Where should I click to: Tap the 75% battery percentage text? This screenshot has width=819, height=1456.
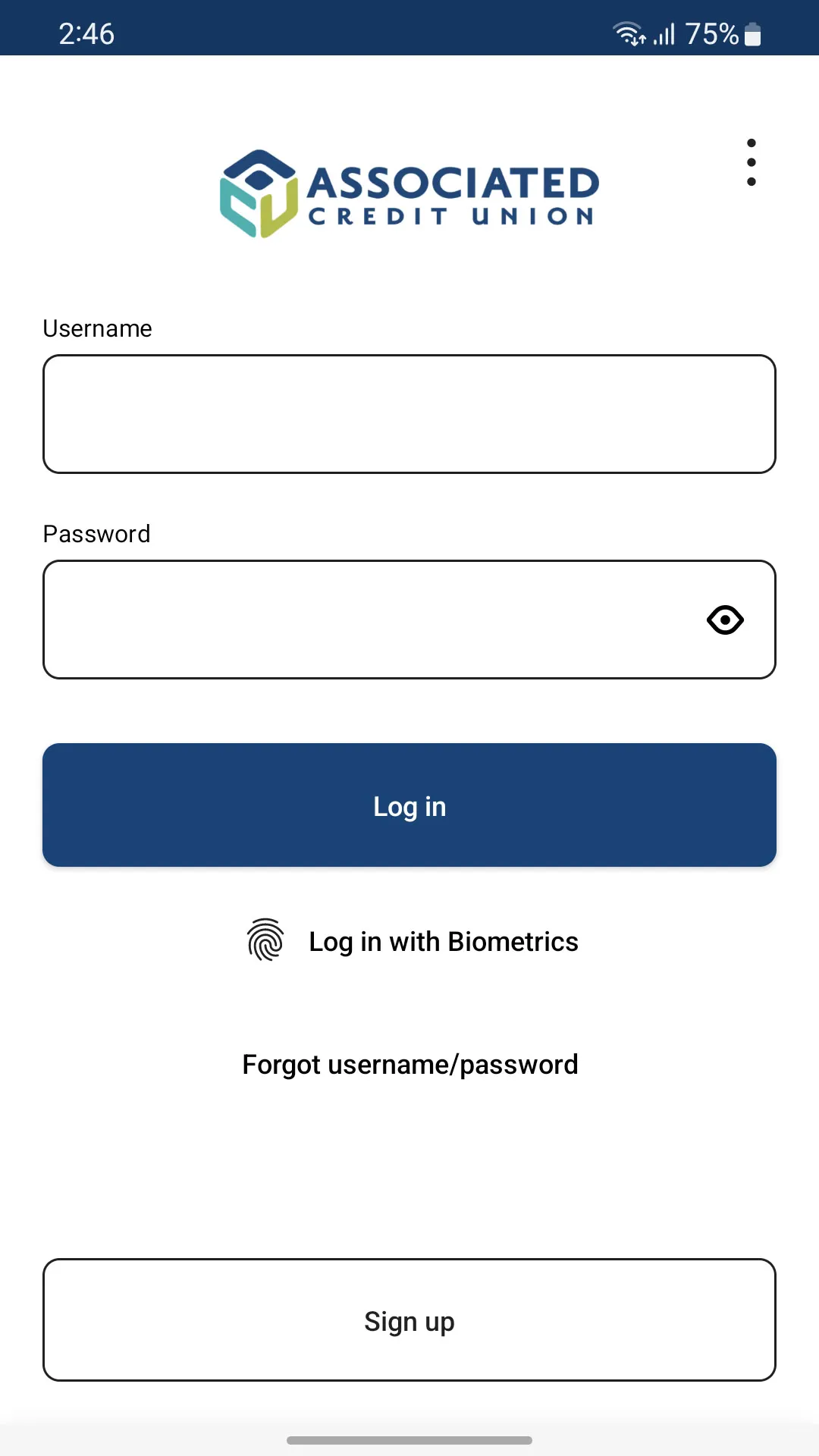coord(711,34)
